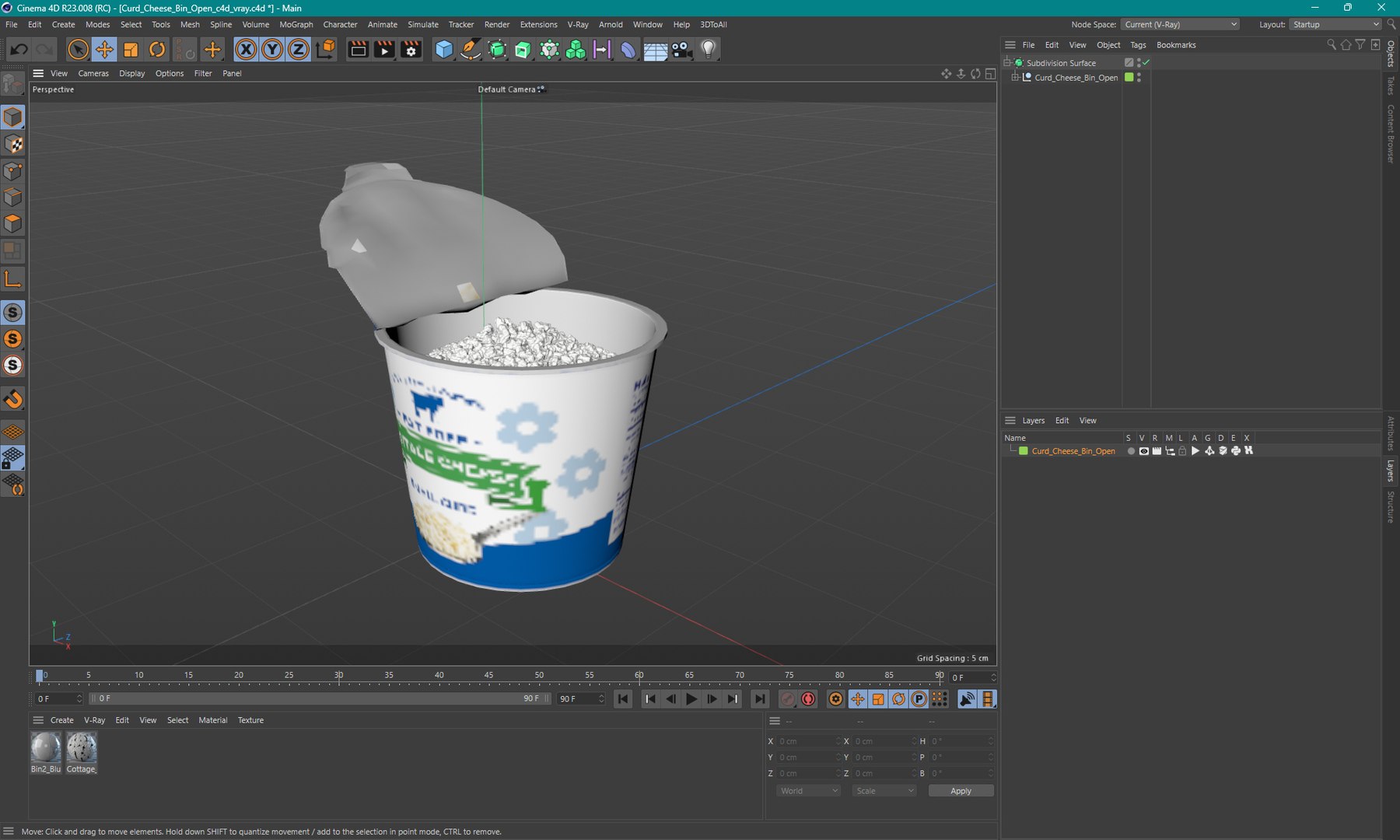Screen dimensions: 1400x840
Task: Add a Subdivision Surface generator
Action: pyautogui.click(x=497, y=50)
